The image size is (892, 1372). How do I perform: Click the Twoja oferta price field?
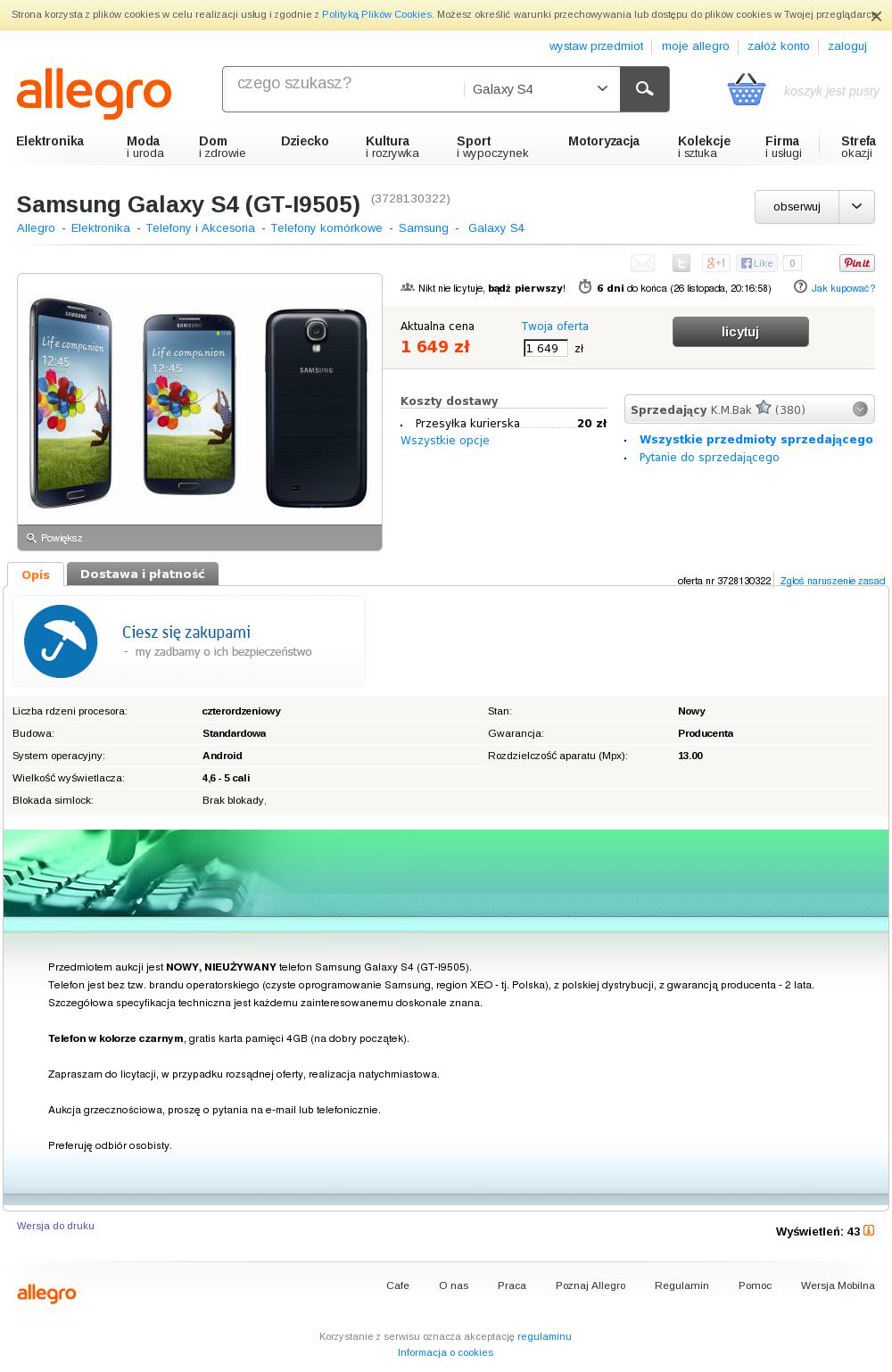546,349
